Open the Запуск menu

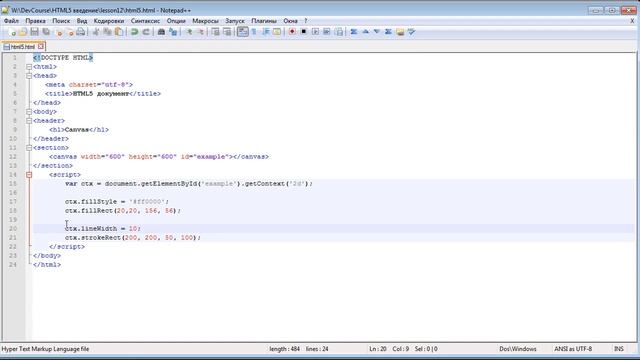point(235,21)
